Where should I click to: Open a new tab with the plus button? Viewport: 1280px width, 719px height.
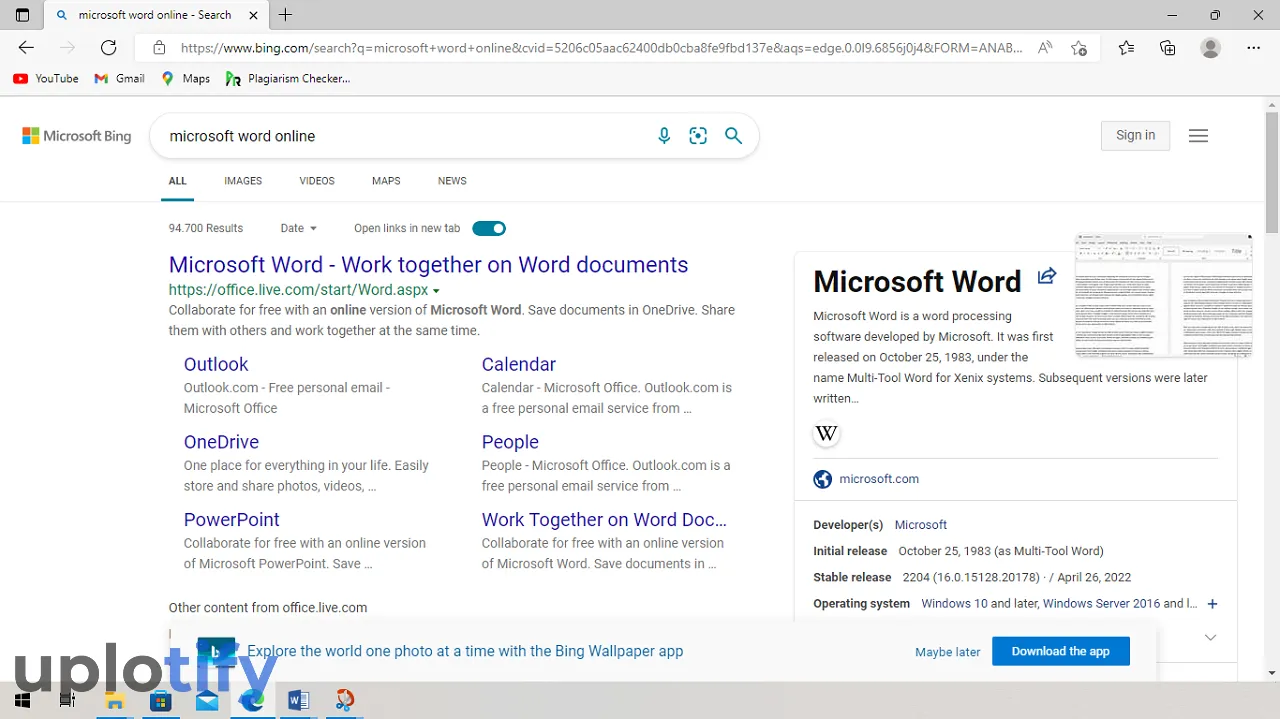(x=286, y=15)
